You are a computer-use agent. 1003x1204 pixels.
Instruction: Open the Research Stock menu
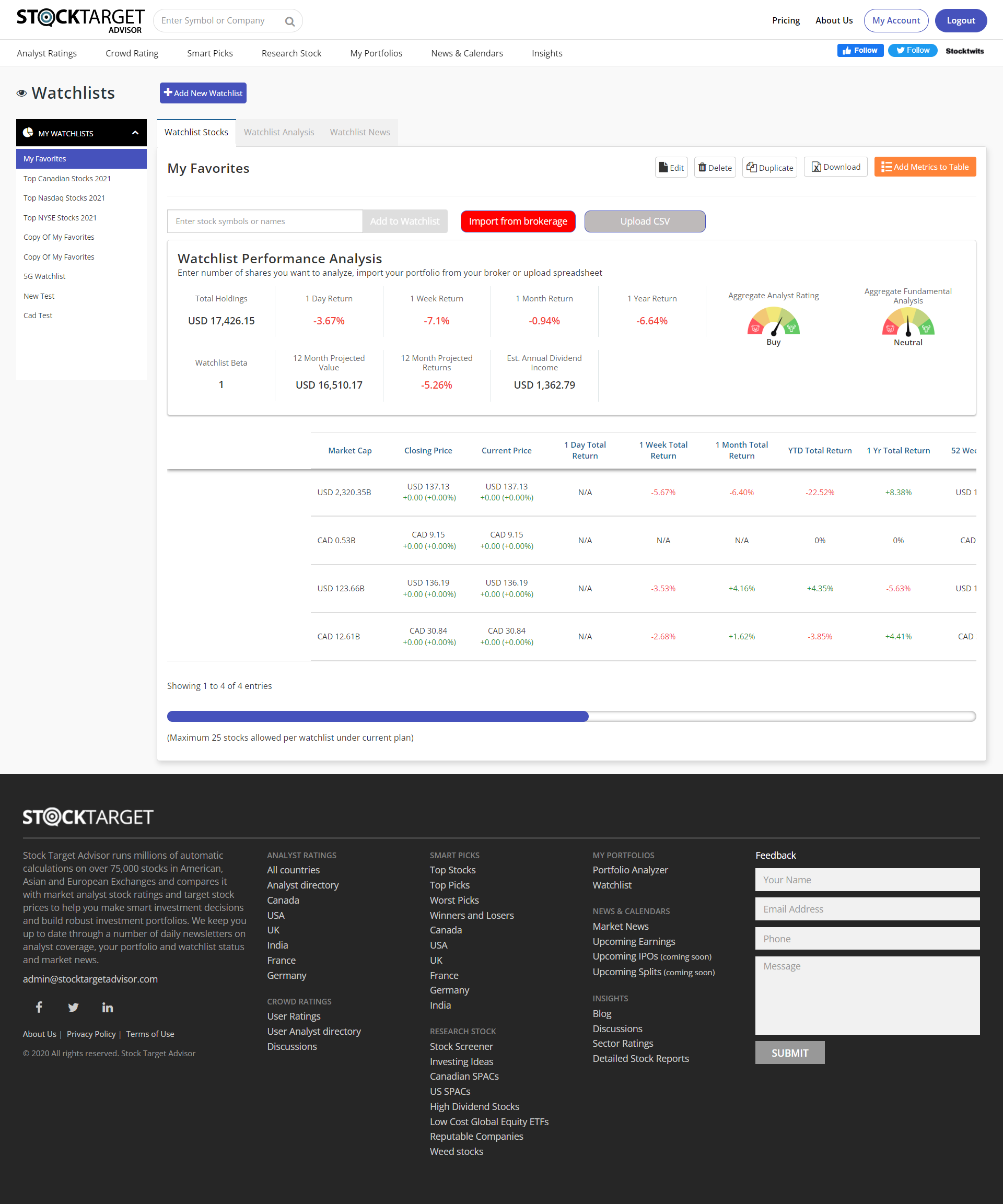[291, 53]
